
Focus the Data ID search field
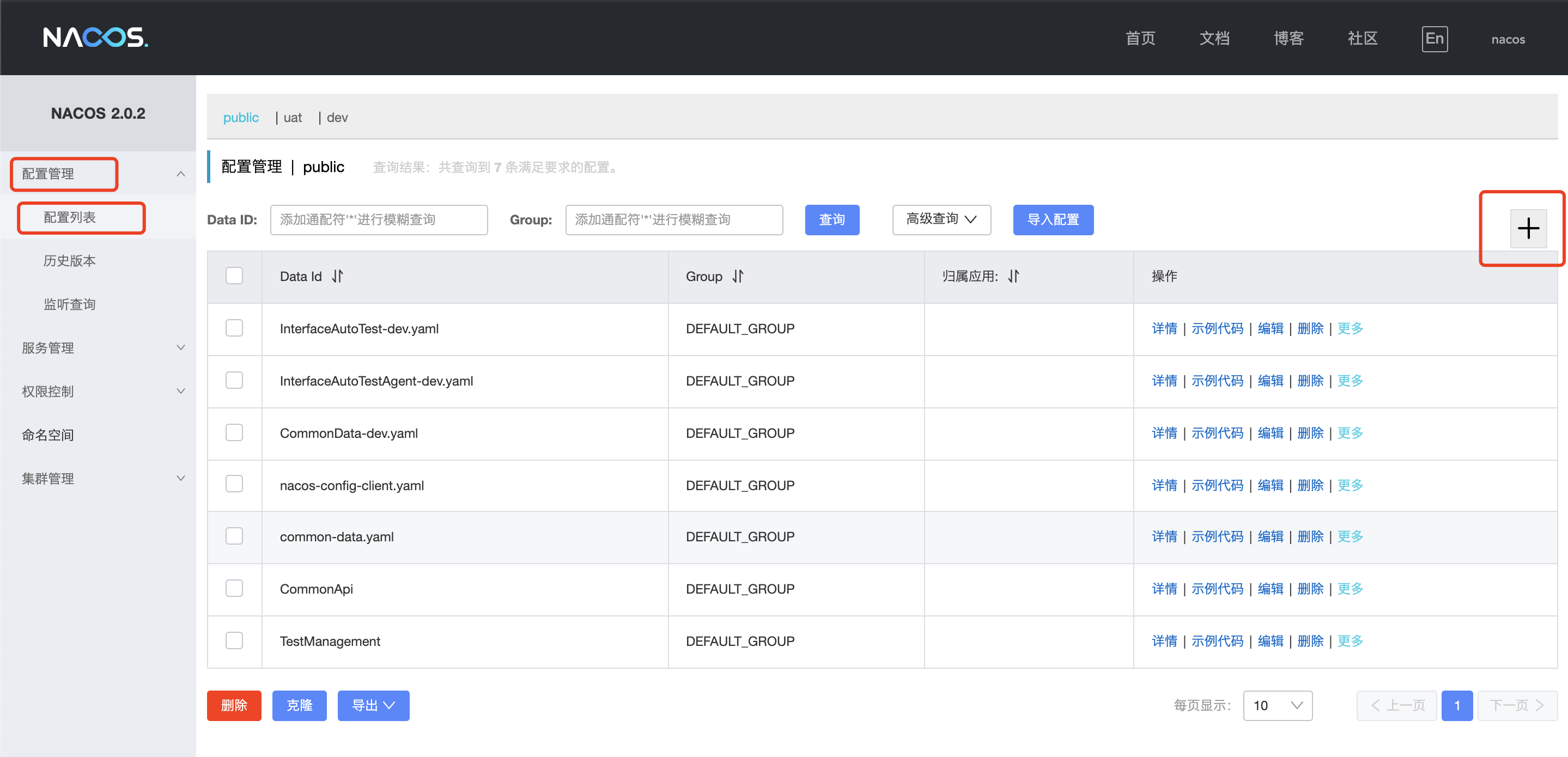coord(379,219)
